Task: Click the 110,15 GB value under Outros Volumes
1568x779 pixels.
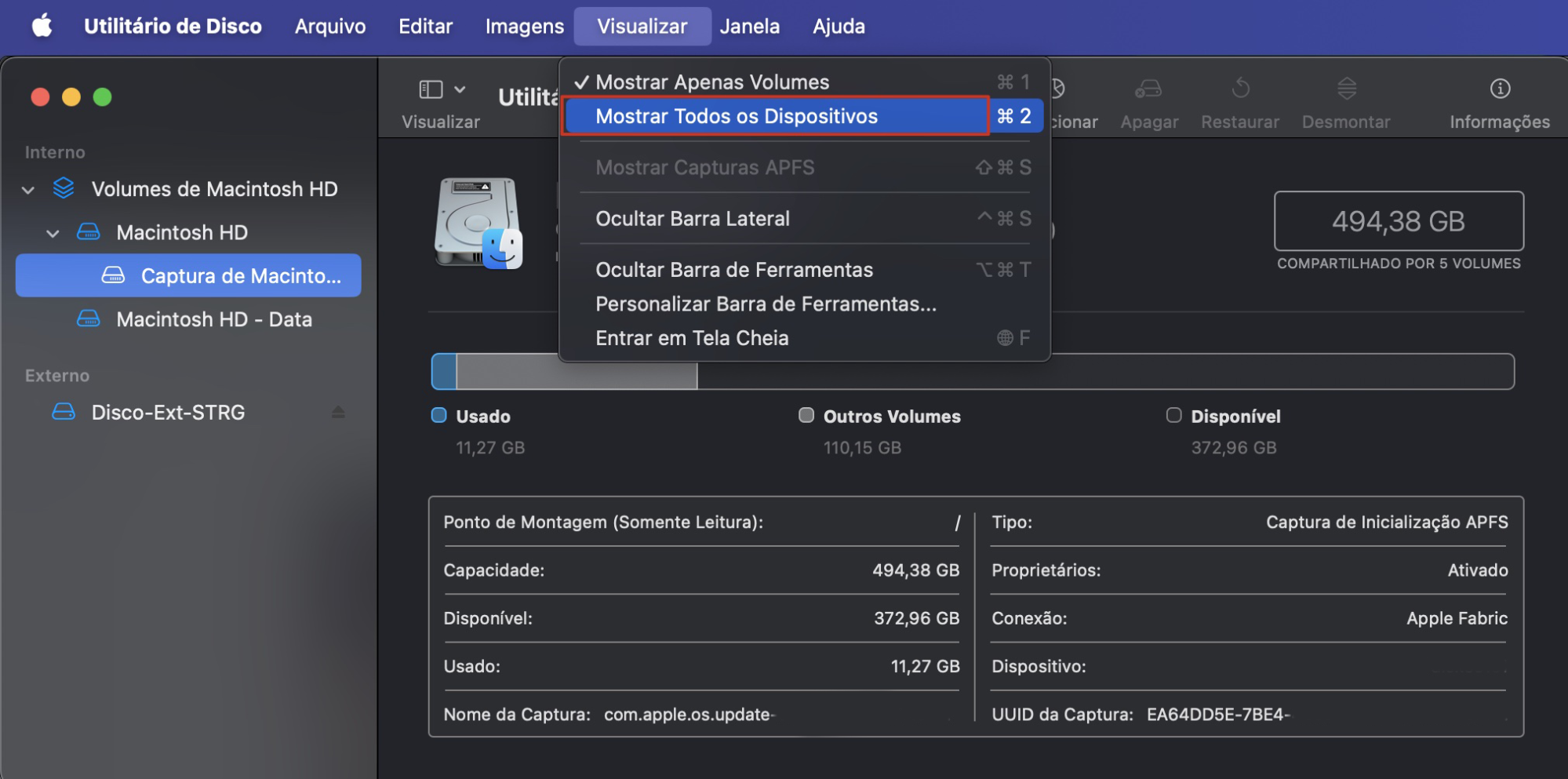Action: click(x=862, y=447)
